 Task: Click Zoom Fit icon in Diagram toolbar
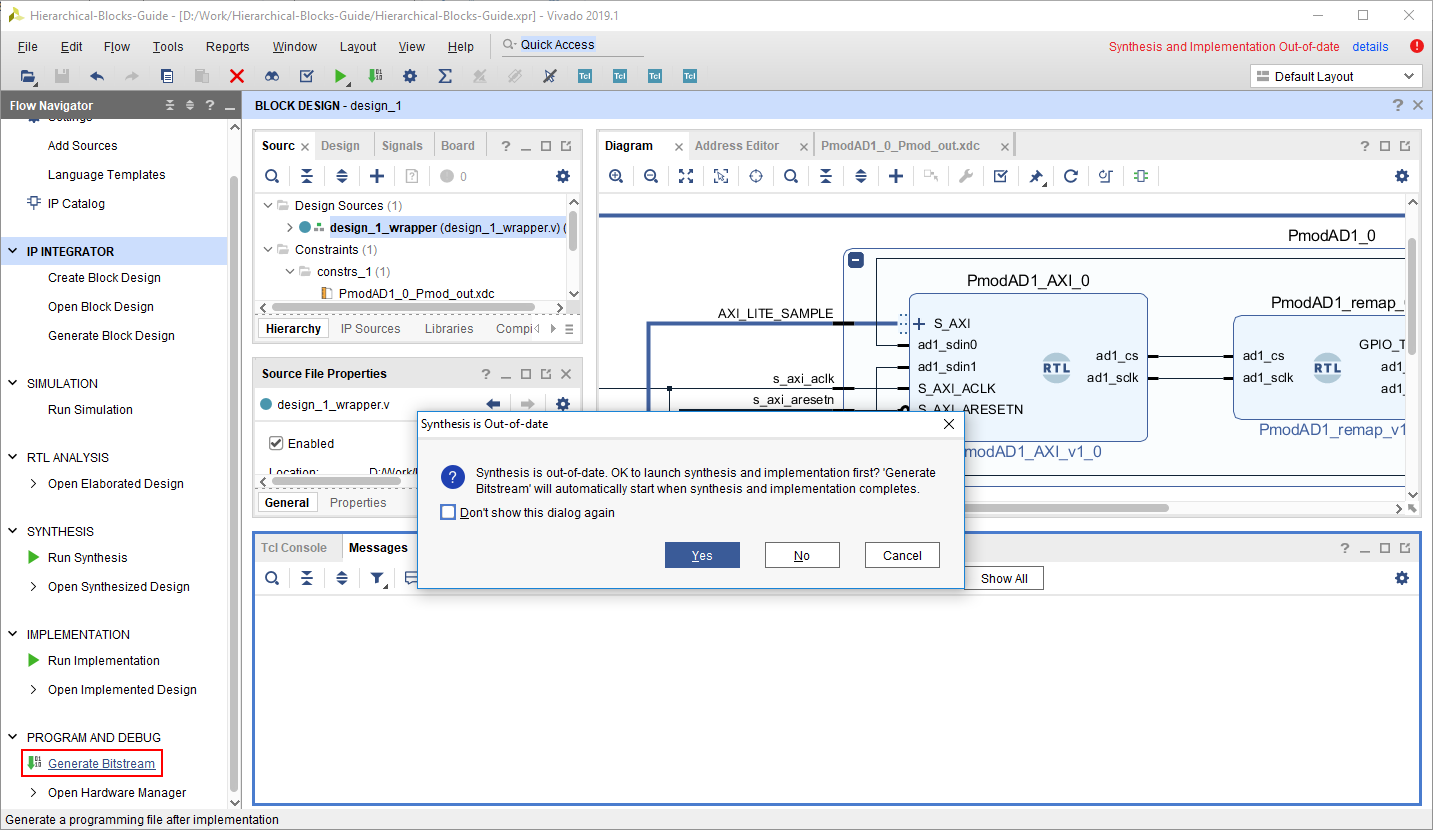point(686,176)
